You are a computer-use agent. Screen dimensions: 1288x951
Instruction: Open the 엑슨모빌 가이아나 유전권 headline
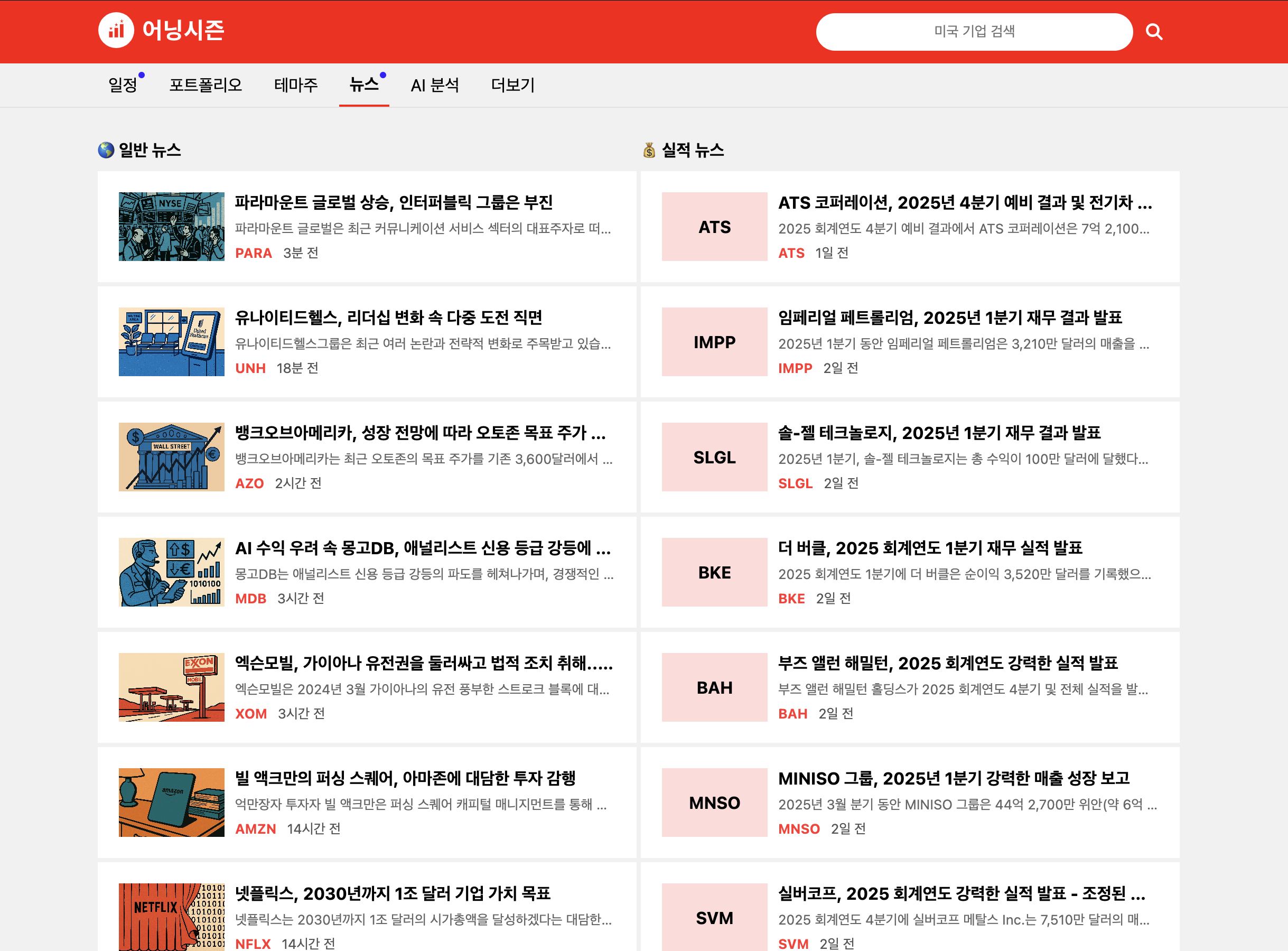coord(424,663)
